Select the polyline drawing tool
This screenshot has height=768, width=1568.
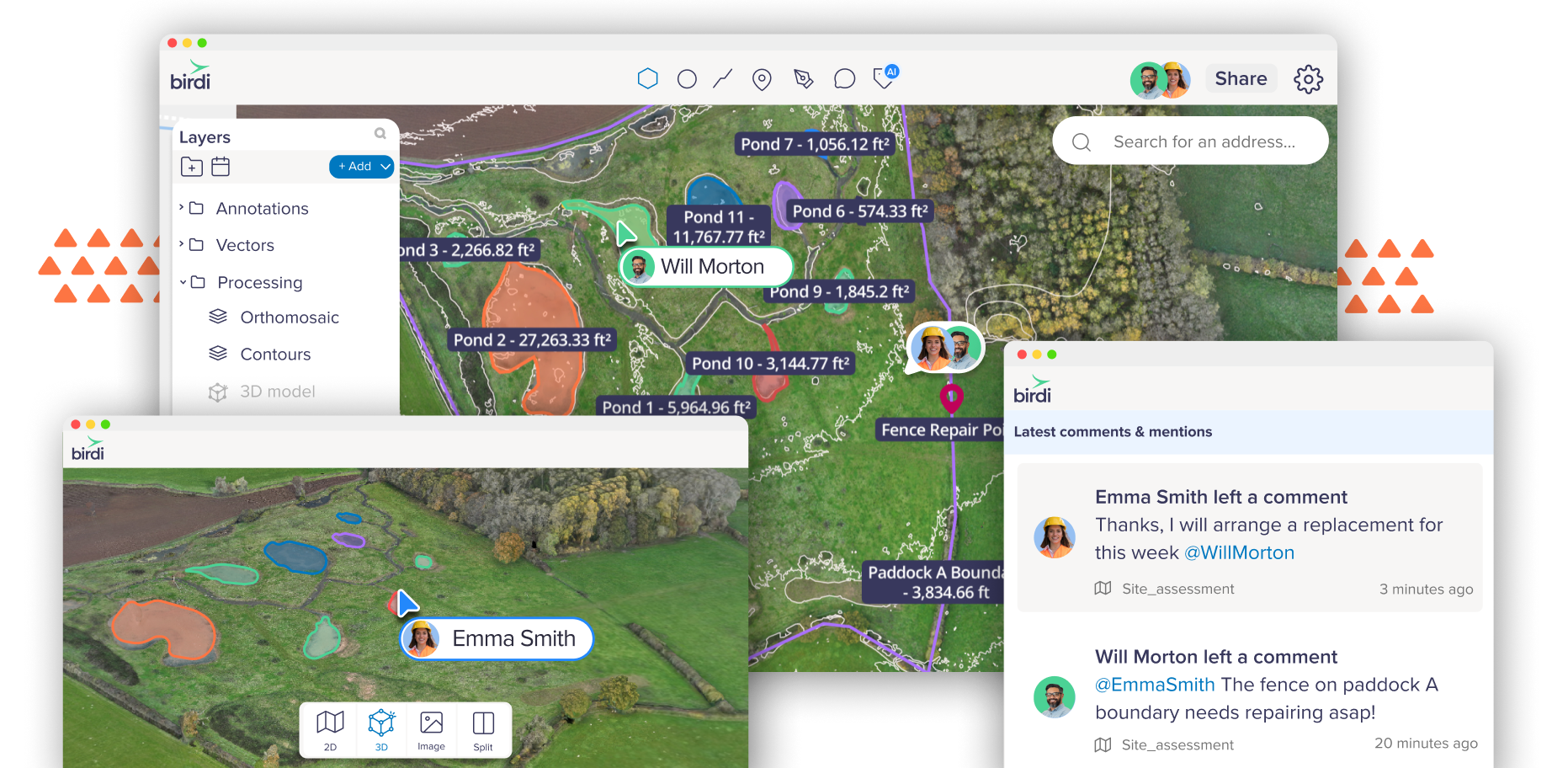pos(724,77)
